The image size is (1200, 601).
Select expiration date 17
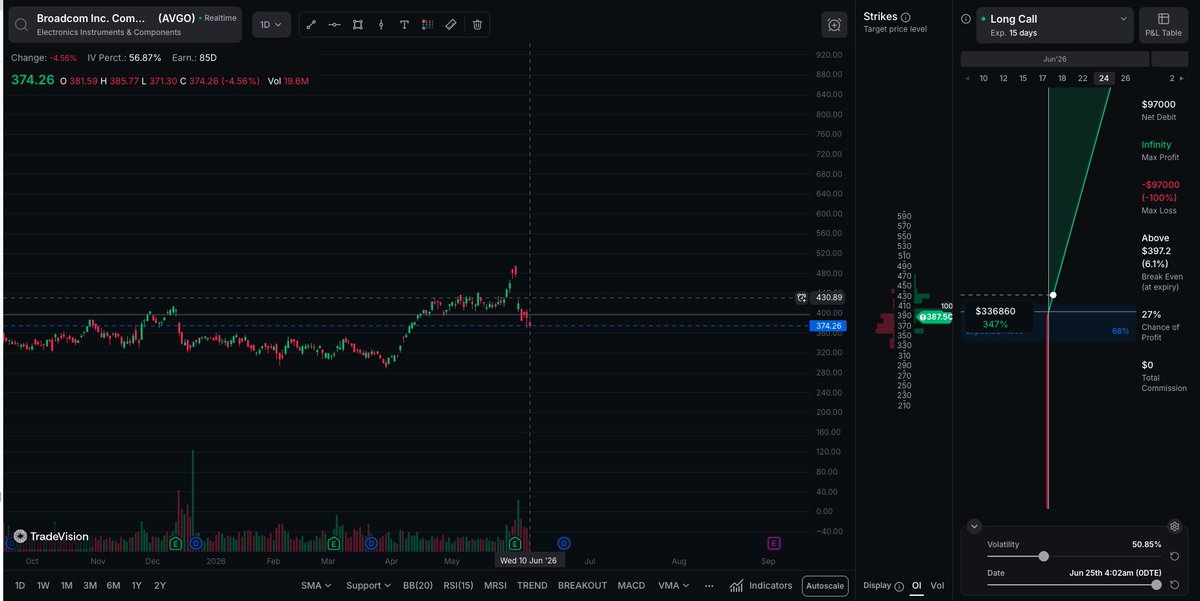point(1043,78)
